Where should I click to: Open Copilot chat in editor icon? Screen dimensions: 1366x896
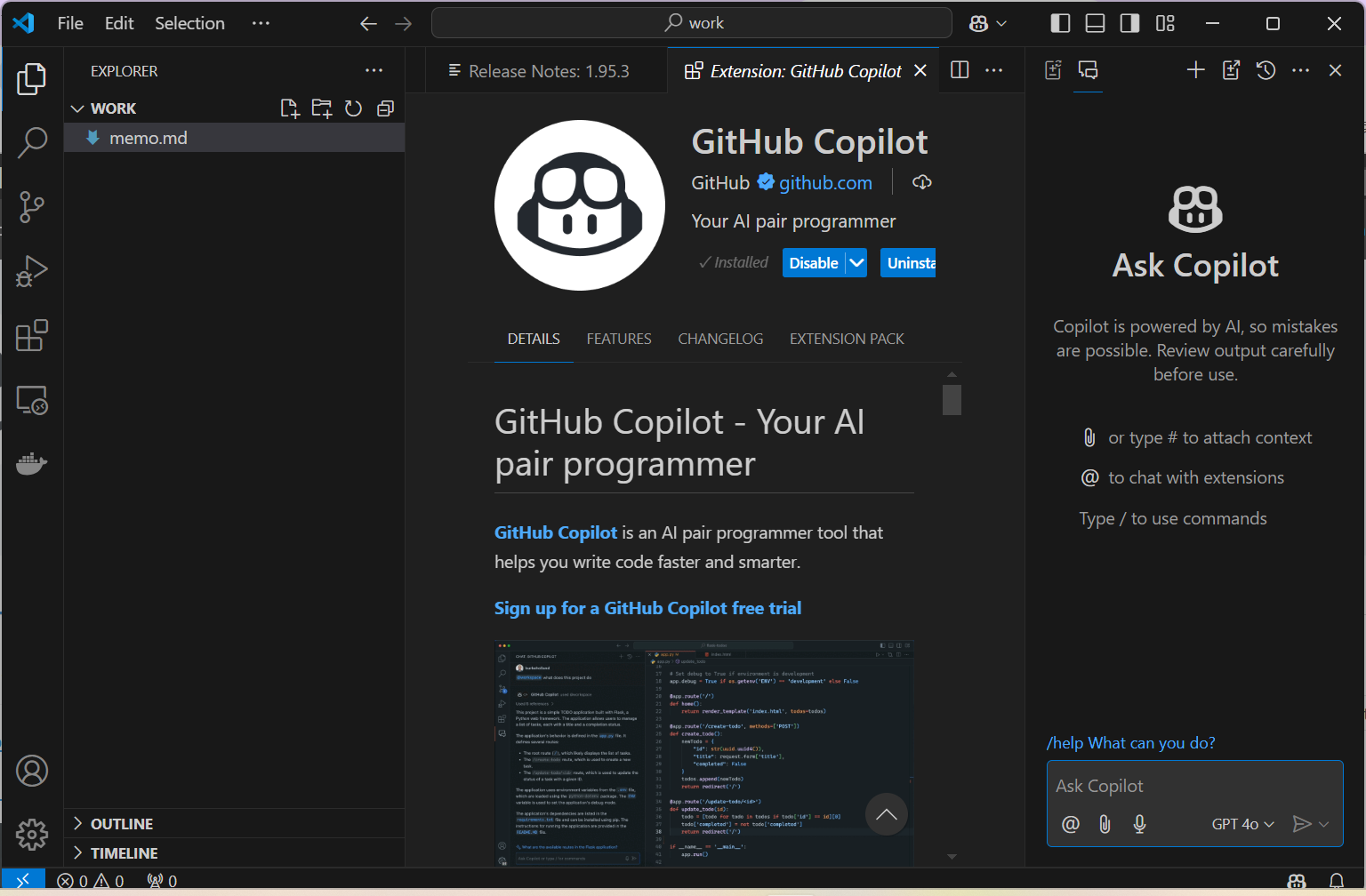tap(1231, 70)
